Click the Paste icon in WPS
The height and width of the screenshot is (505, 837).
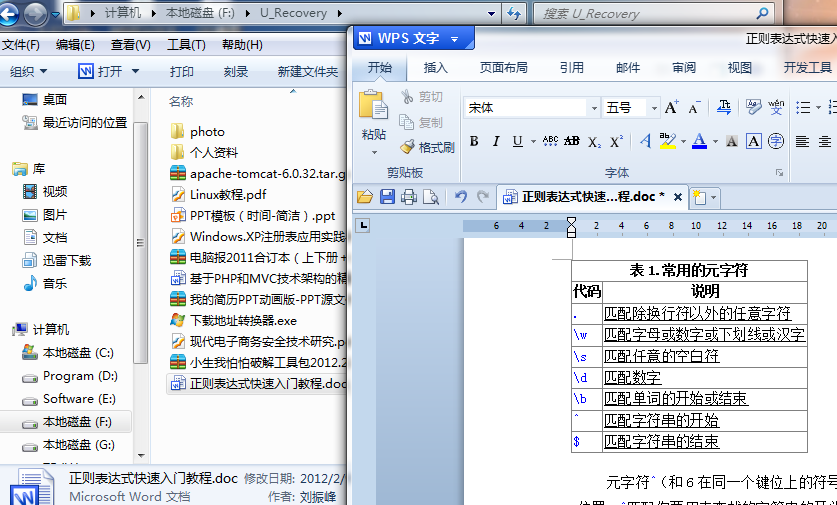(373, 105)
